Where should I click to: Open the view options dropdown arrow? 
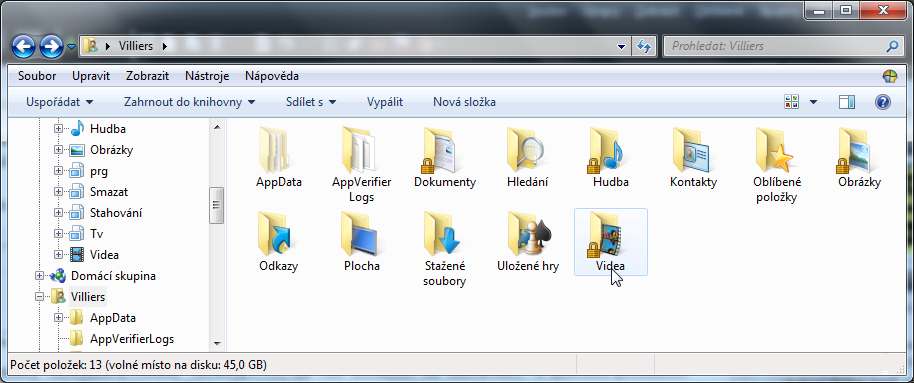(813, 102)
